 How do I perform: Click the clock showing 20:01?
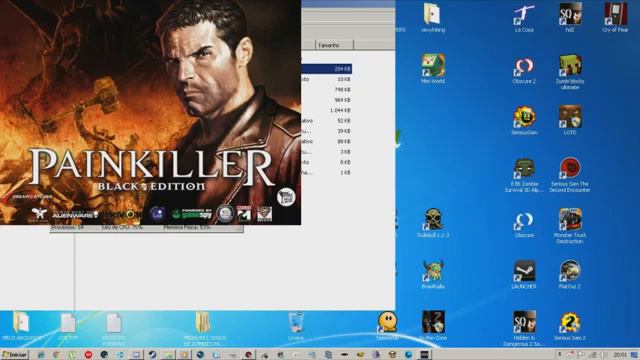(x=620, y=355)
